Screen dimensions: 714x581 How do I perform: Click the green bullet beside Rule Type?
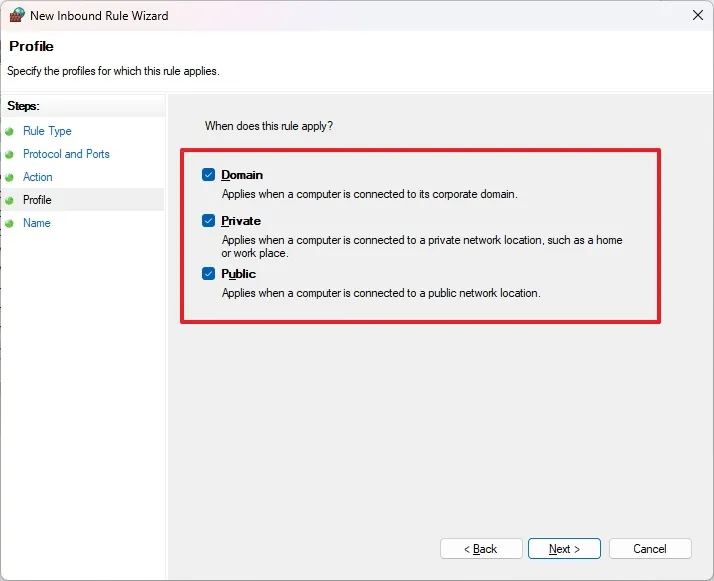(x=10, y=132)
